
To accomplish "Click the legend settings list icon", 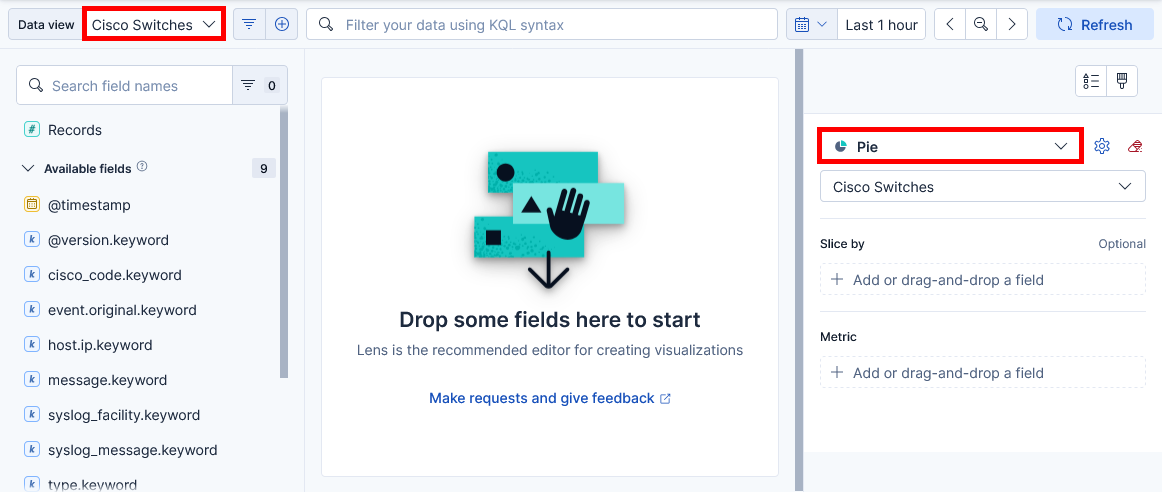I will [1091, 81].
